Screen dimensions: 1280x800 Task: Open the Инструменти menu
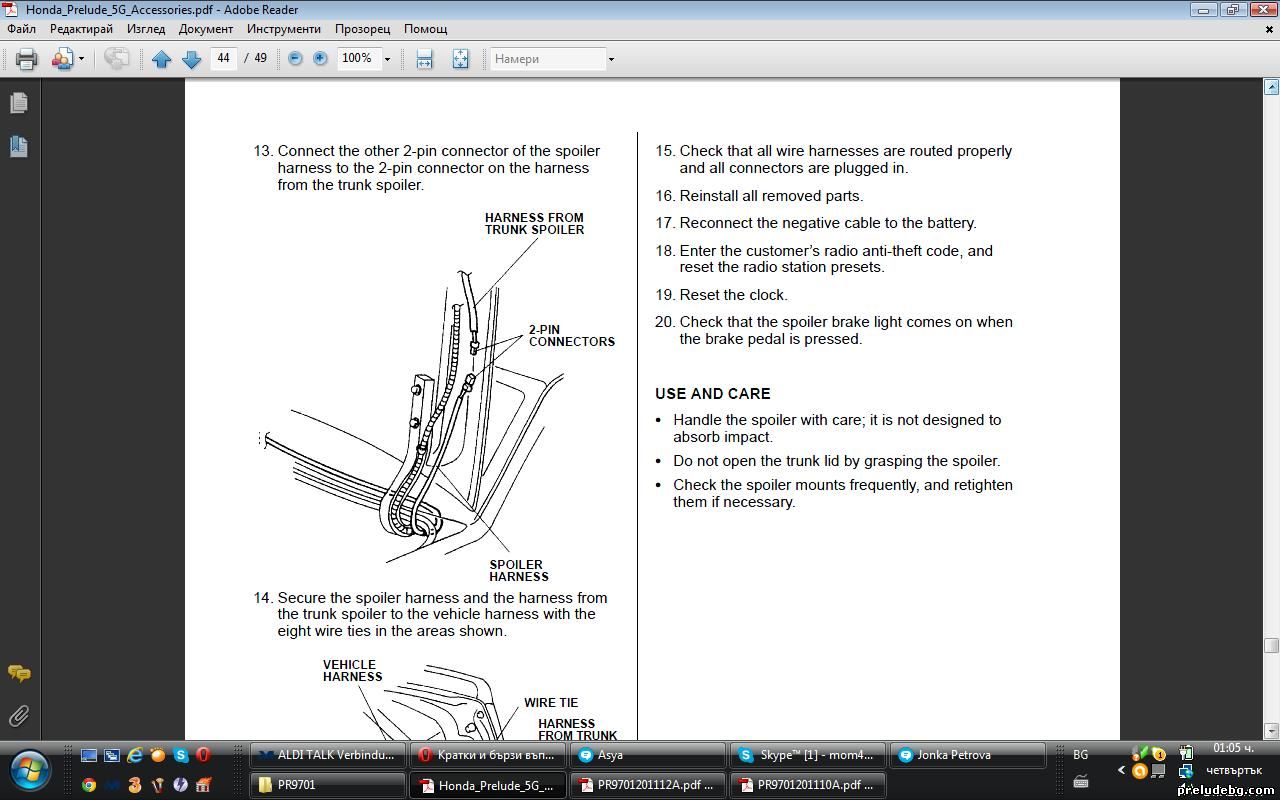283,29
